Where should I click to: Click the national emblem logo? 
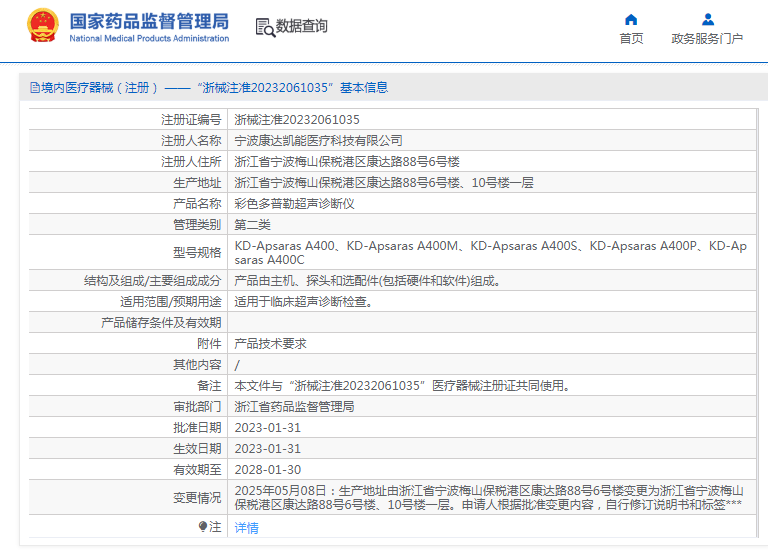click(43, 25)
